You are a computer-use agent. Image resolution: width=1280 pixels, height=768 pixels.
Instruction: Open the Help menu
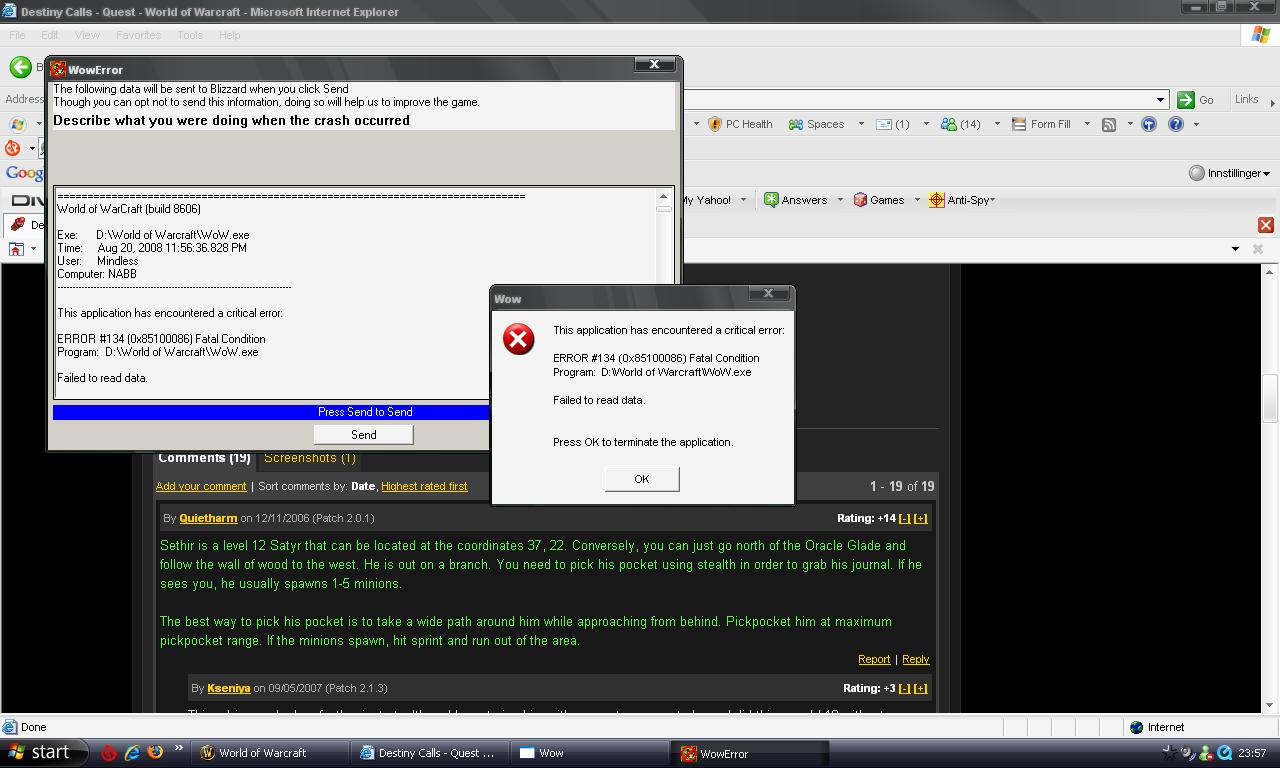click(229, 35)
